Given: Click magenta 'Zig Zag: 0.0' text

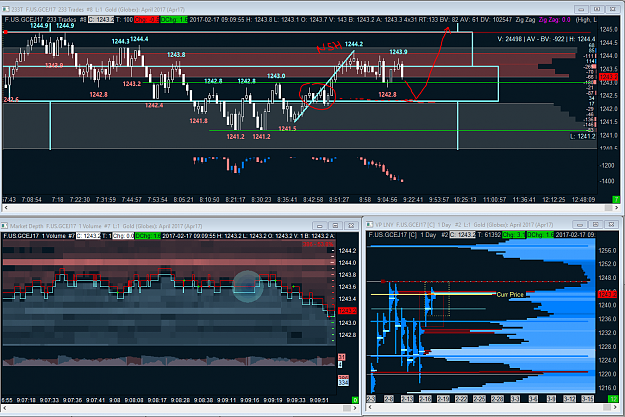Looking at the screenshot, I should tap(554, 20).
